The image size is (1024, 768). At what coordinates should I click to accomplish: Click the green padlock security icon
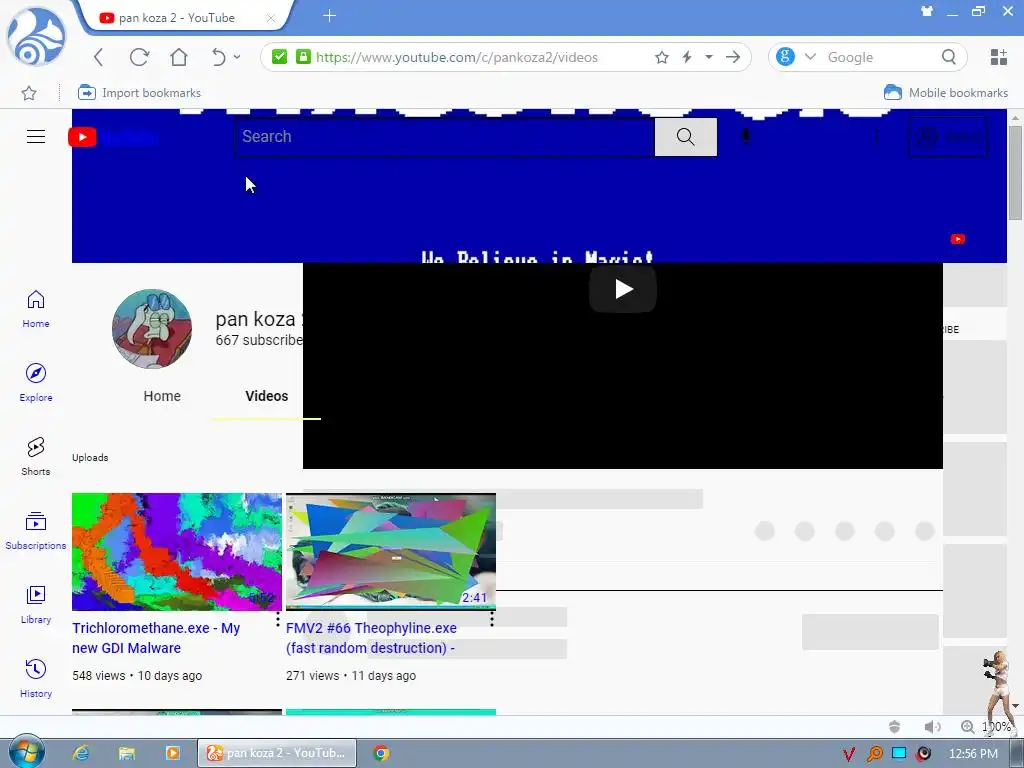tap(302, 57)
